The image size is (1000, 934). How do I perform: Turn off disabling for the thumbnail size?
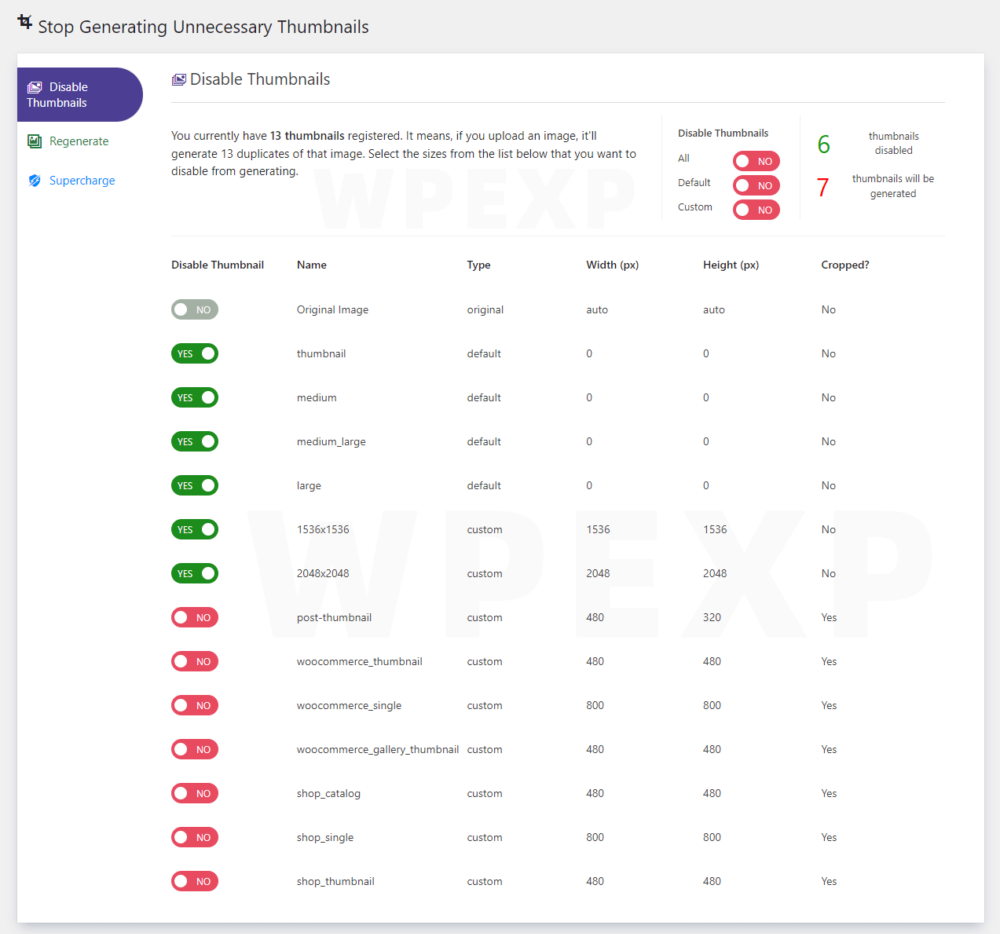(195, 354)
